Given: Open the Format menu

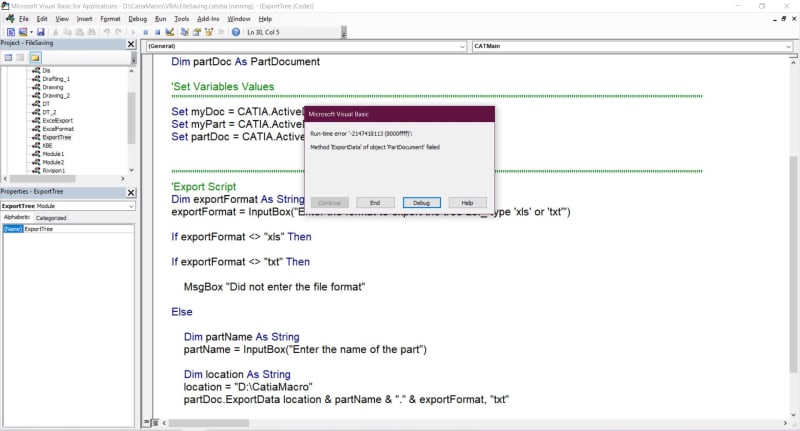Looking at the screenshot, I should 110,19.
